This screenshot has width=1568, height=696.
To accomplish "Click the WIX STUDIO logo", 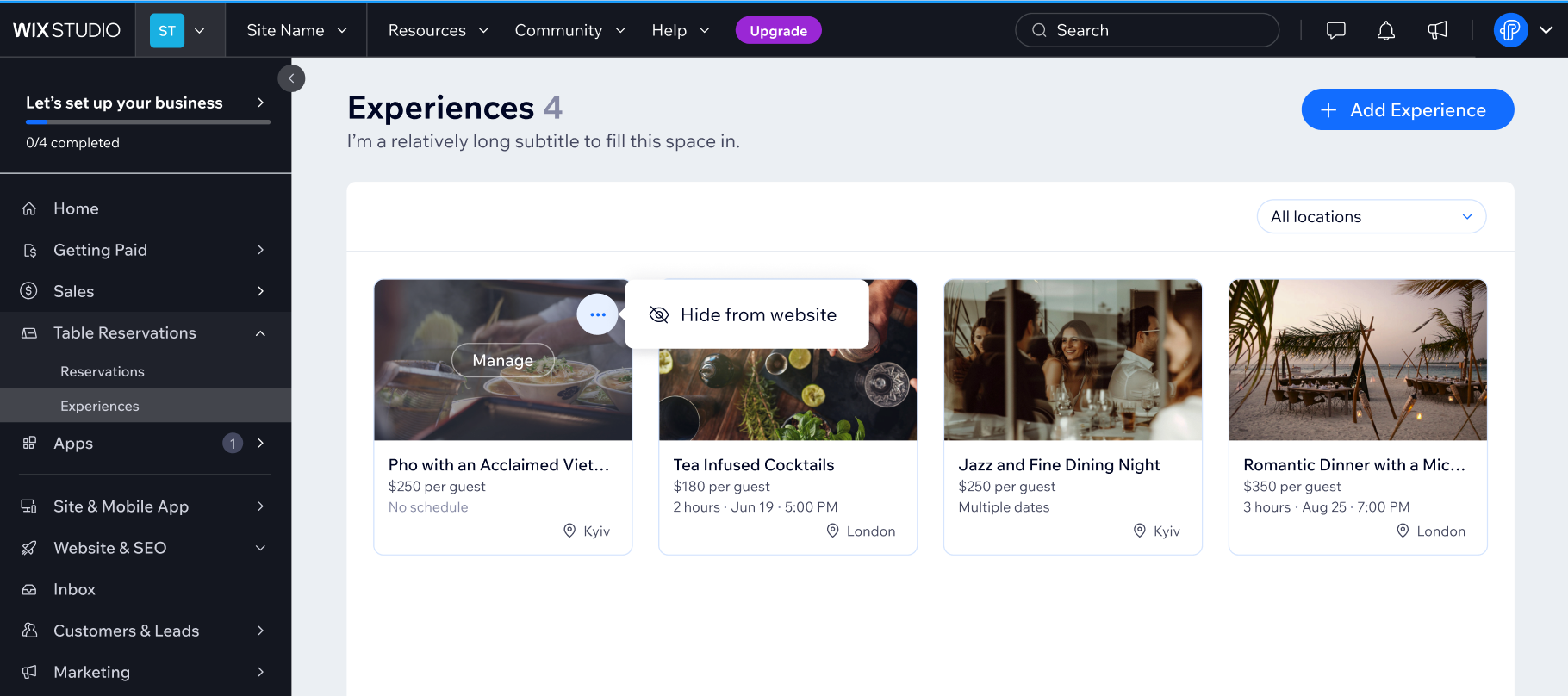I will coord(67,30).
